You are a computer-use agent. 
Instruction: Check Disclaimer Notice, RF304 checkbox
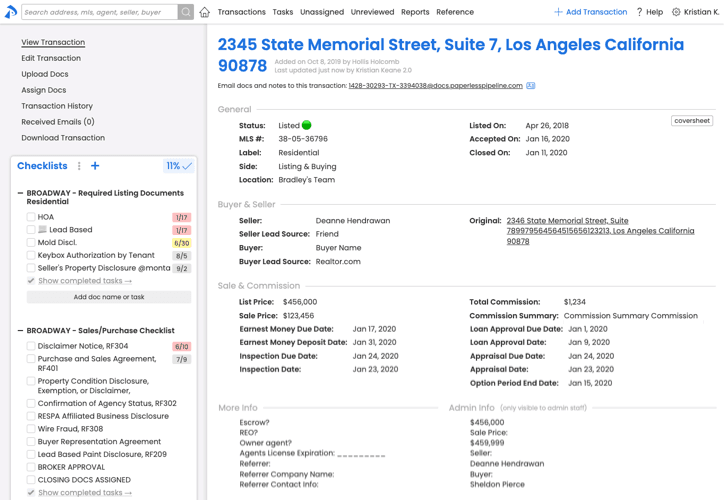(x=31, y=346)
